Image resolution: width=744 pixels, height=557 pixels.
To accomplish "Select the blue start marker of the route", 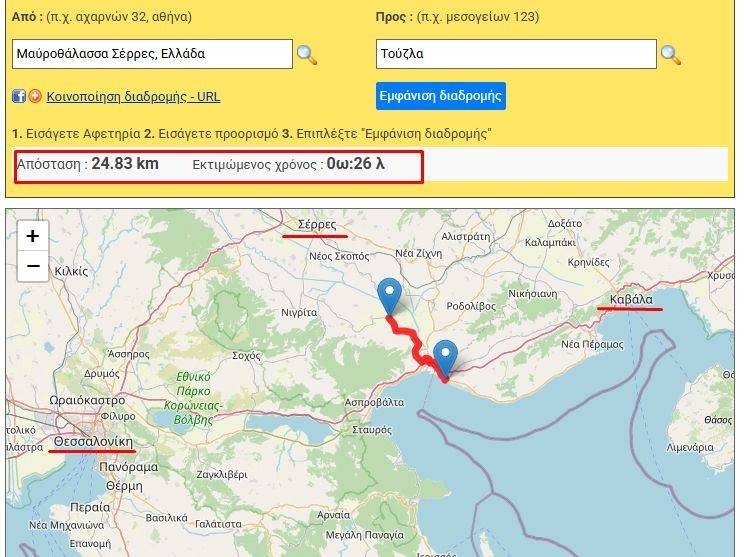I will (389, 296).
